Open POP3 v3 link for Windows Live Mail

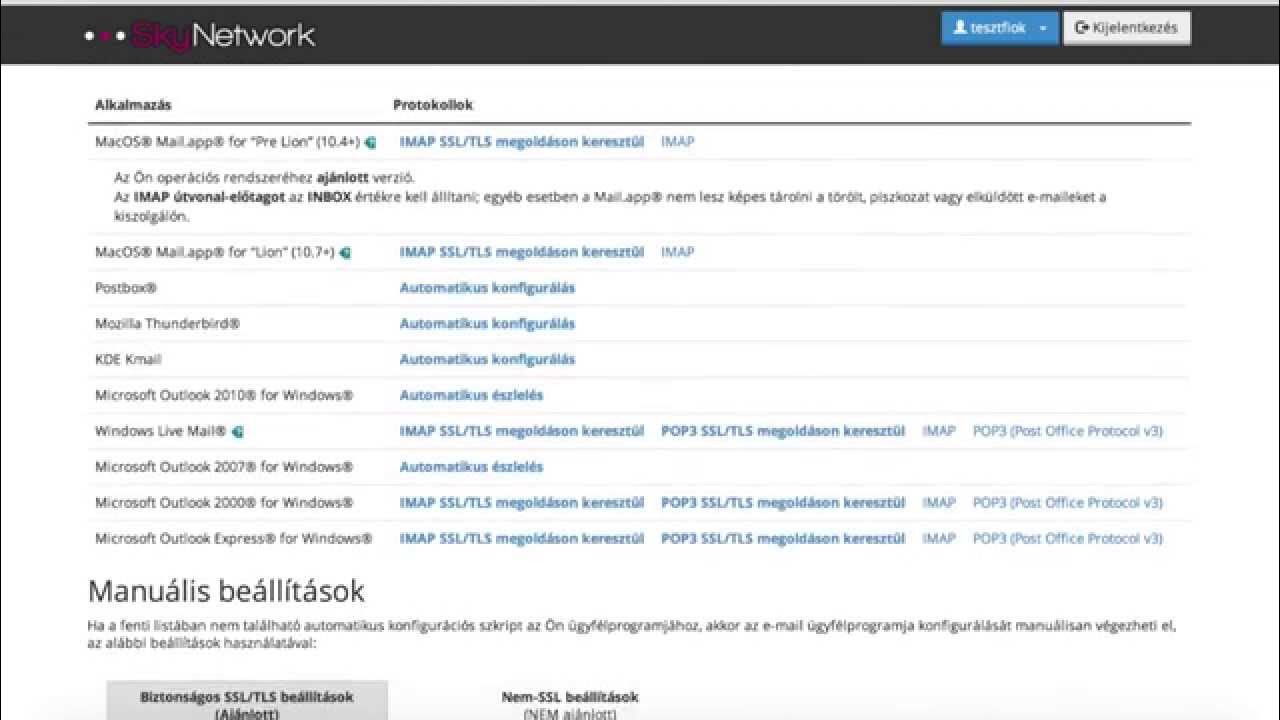(x=1068, y=431)
